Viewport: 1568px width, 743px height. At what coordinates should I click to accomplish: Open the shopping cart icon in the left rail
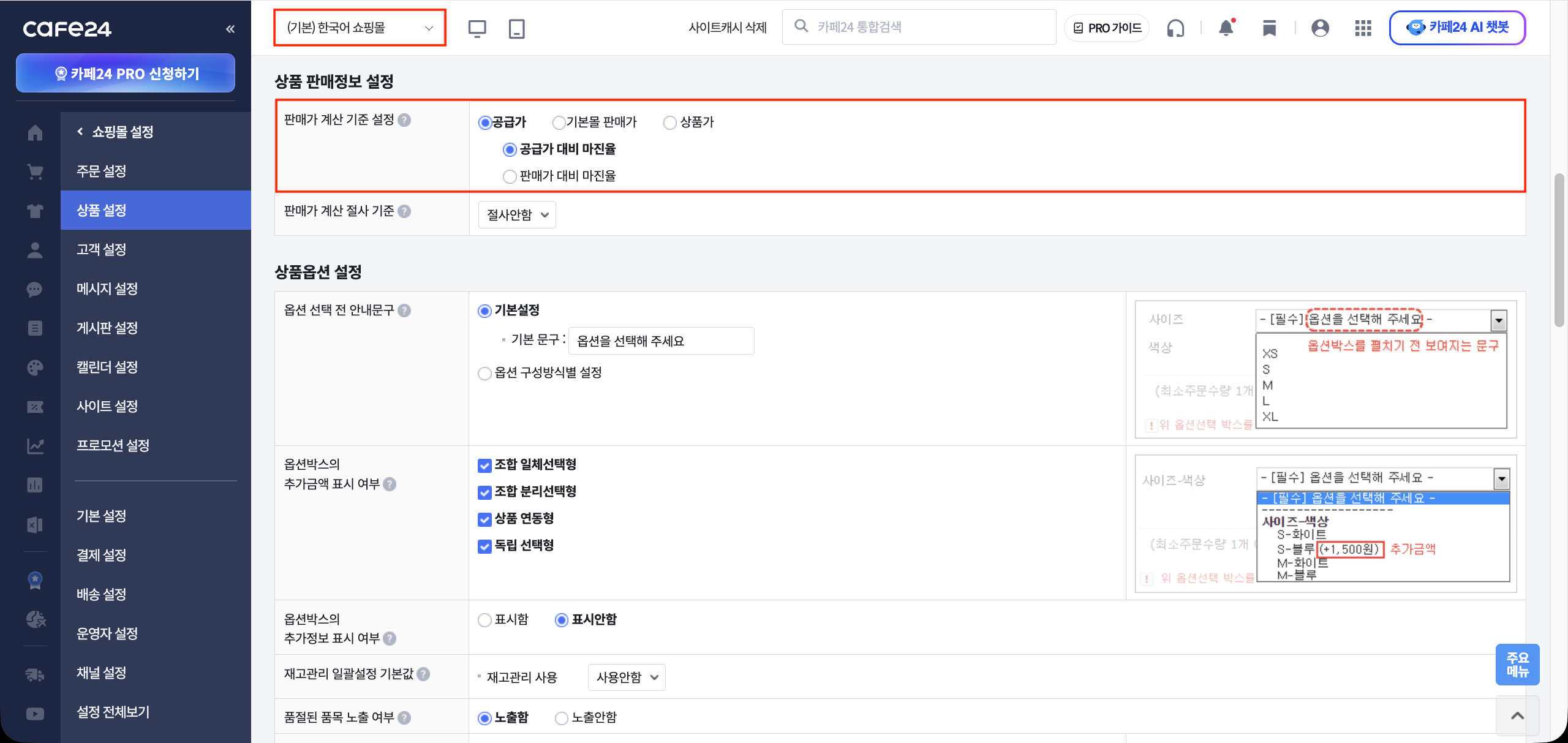point(35,172)
